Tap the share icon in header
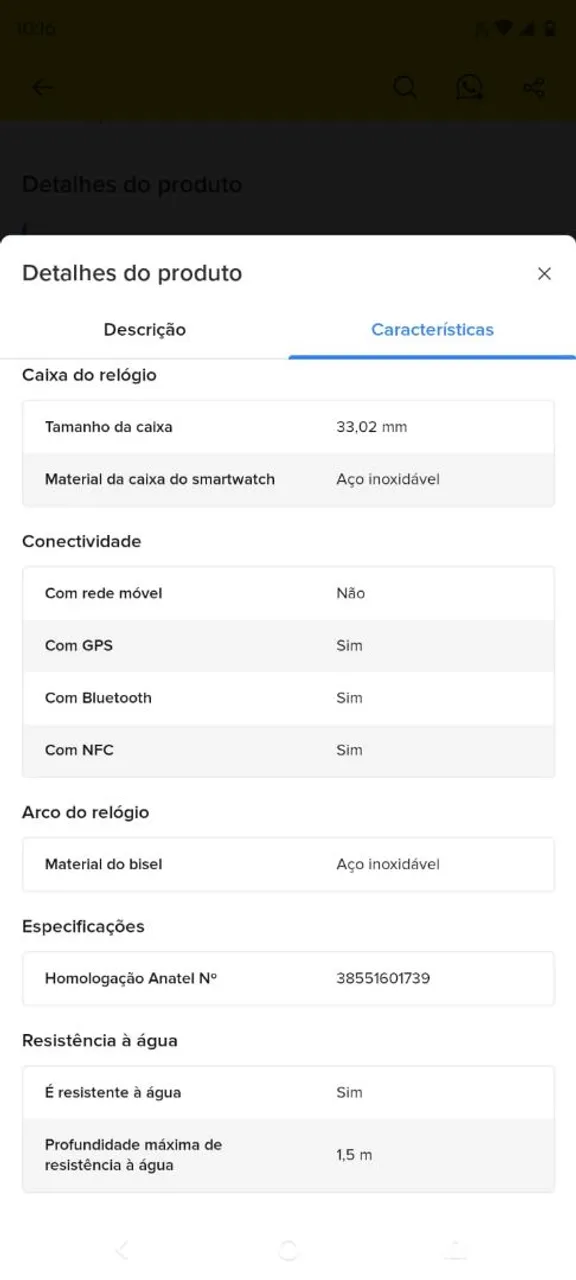Image resolution: width=576 pixels, height=1280 pixels. pos(534,87)
